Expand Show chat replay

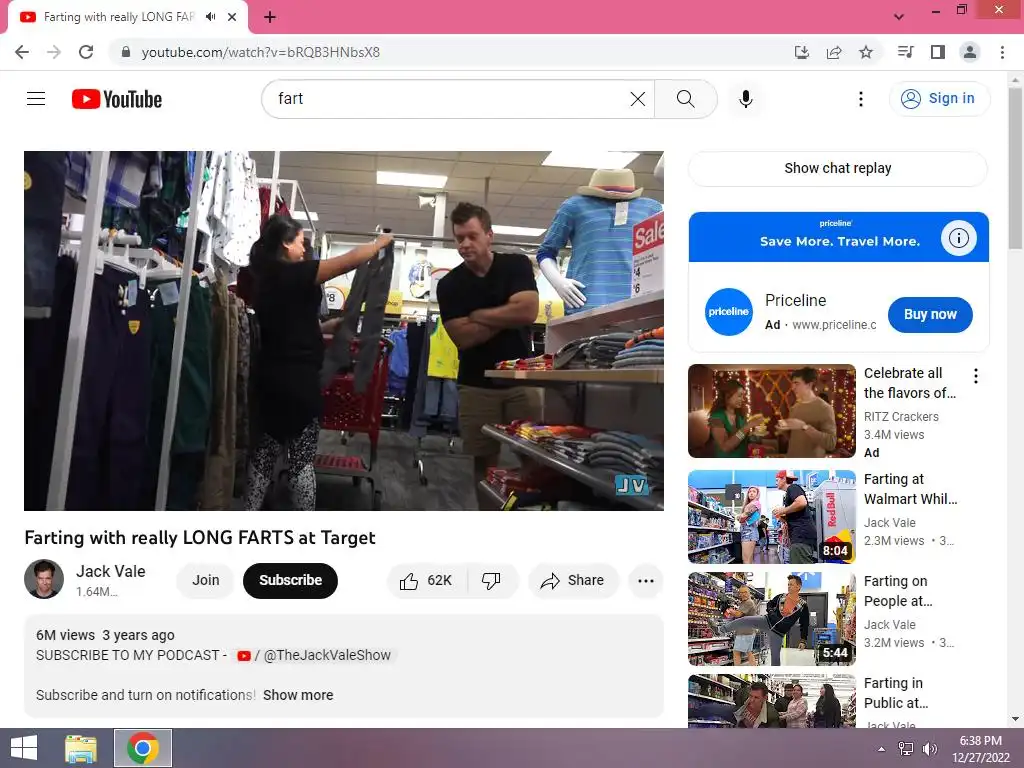point(838,168)
